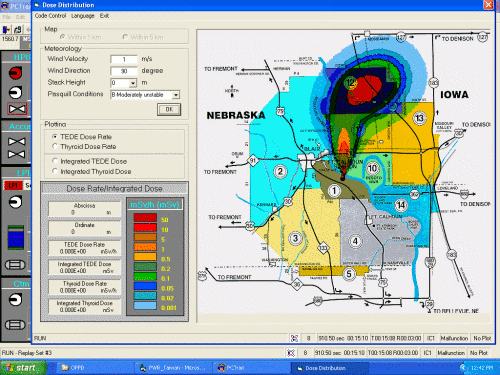Viewport: 500px width, 375px height.
Task: Open the Language menu
Action: [x=83, y=16]
